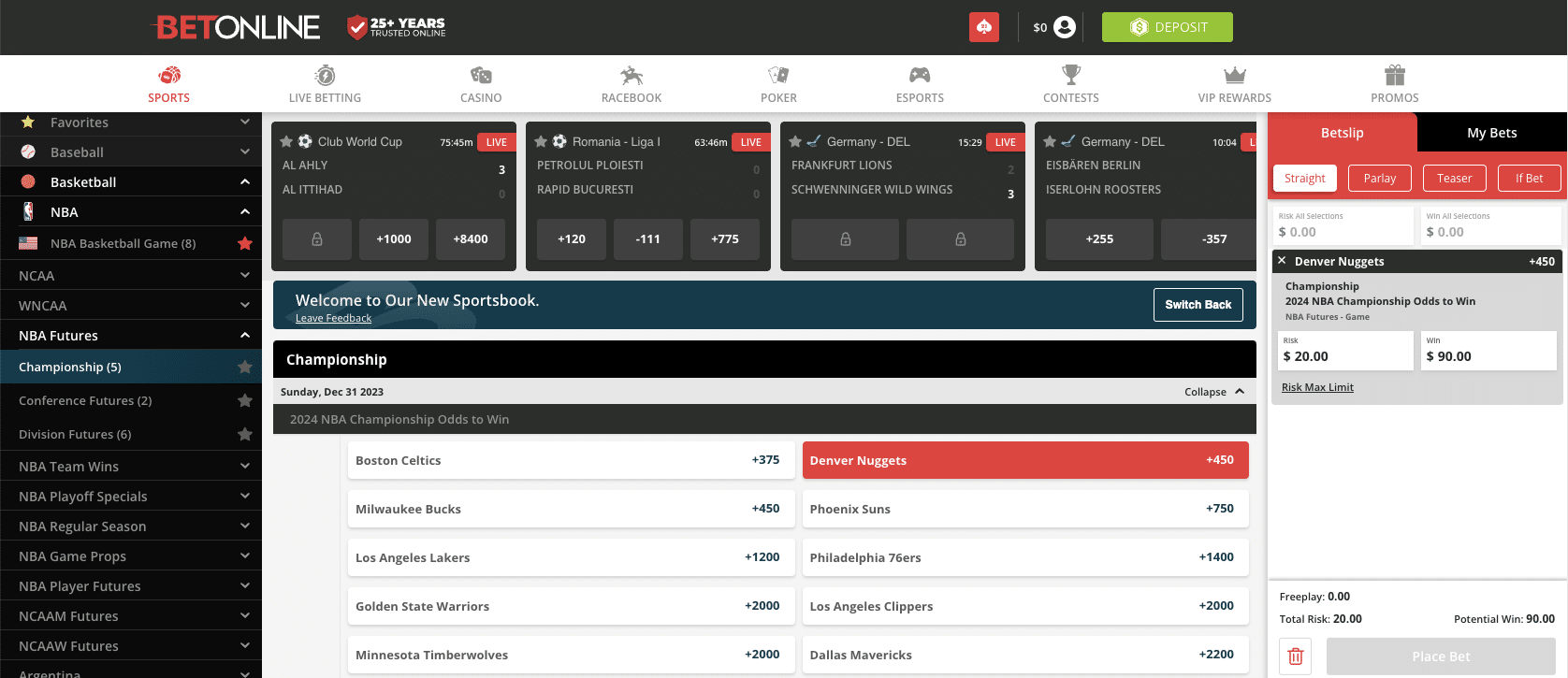Click the red poker chip icon in header
The image size is (1568, 678).
pyautogui.click(x=984, y=27)
